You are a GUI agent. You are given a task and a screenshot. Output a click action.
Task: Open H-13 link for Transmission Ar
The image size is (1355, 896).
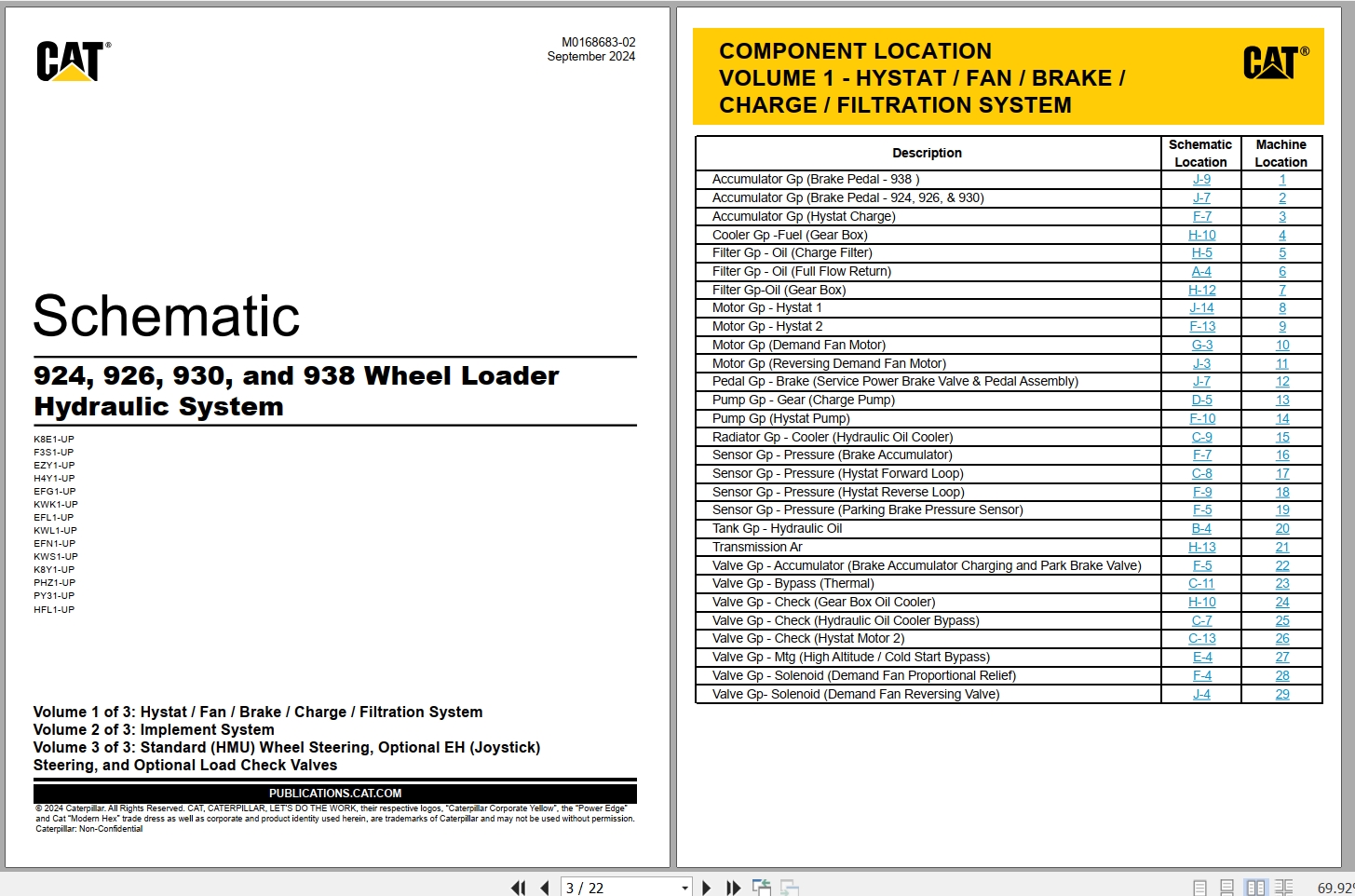1202,547
